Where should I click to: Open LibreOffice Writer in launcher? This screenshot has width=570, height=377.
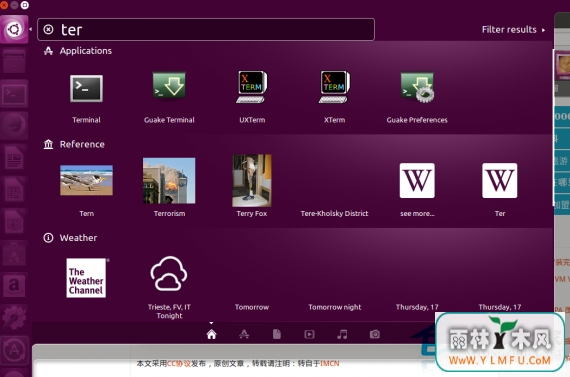click(14, 157)
